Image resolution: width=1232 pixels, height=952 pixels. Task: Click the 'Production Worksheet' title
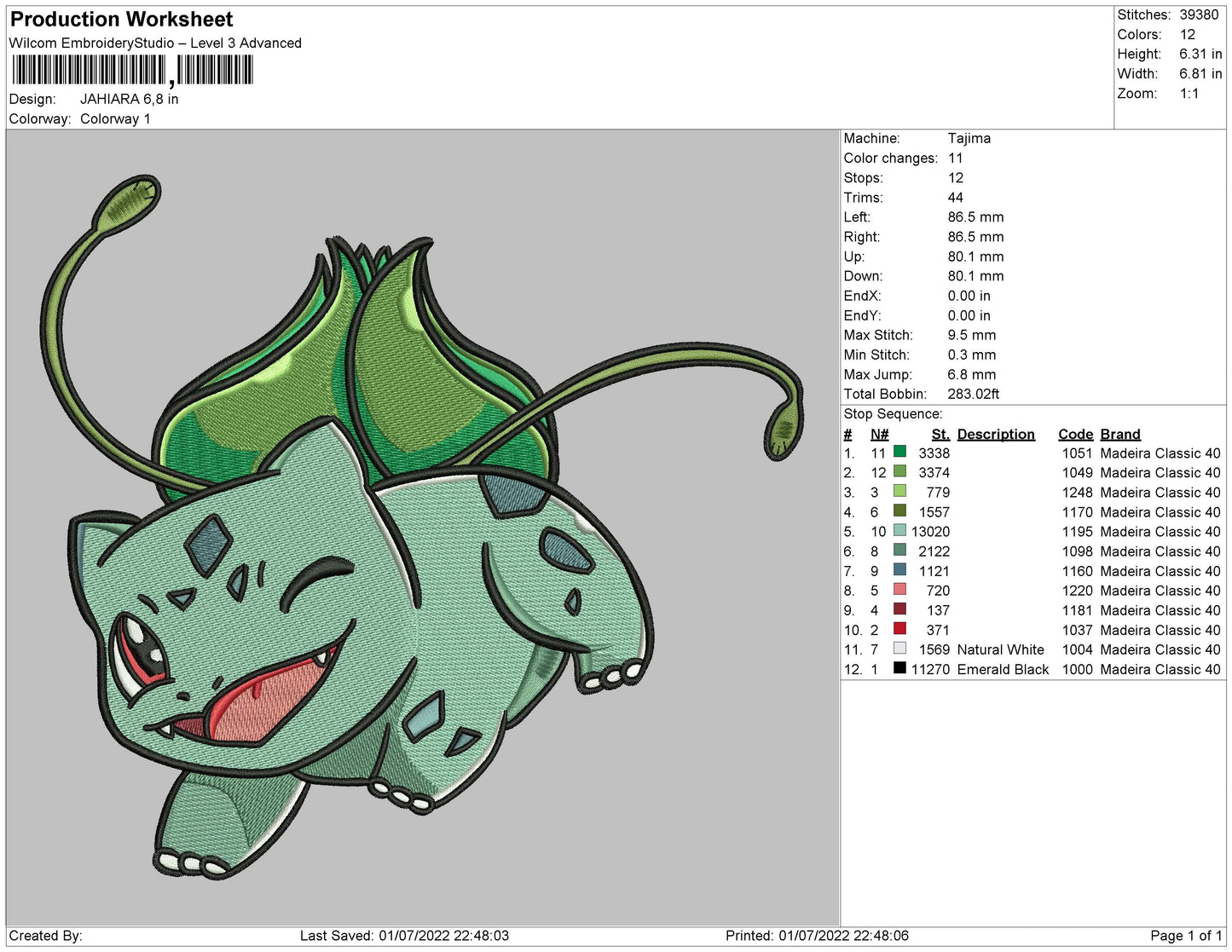(x=122, y=20)
